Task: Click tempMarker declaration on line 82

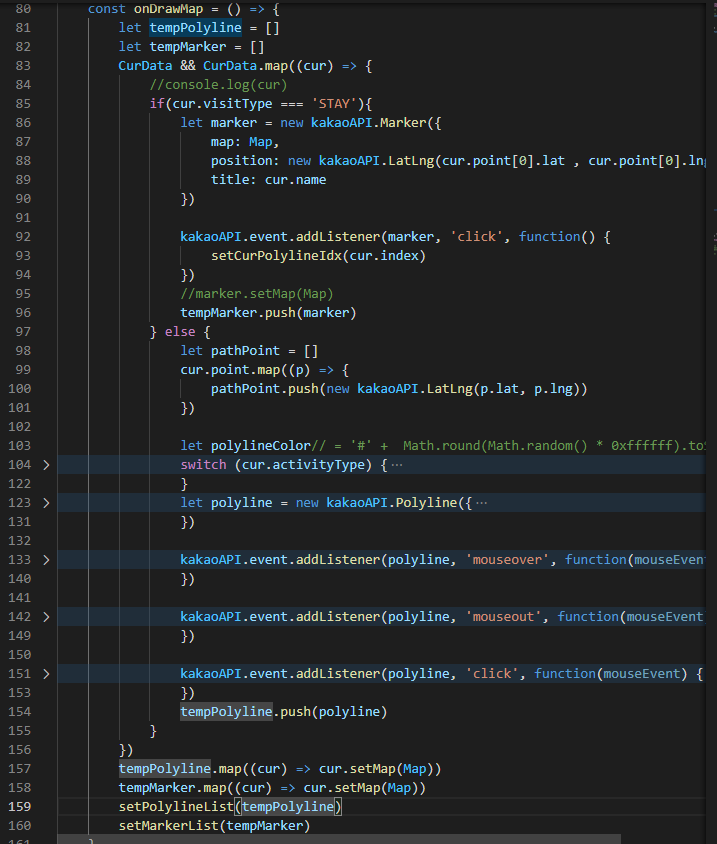Action: [187, 47]
